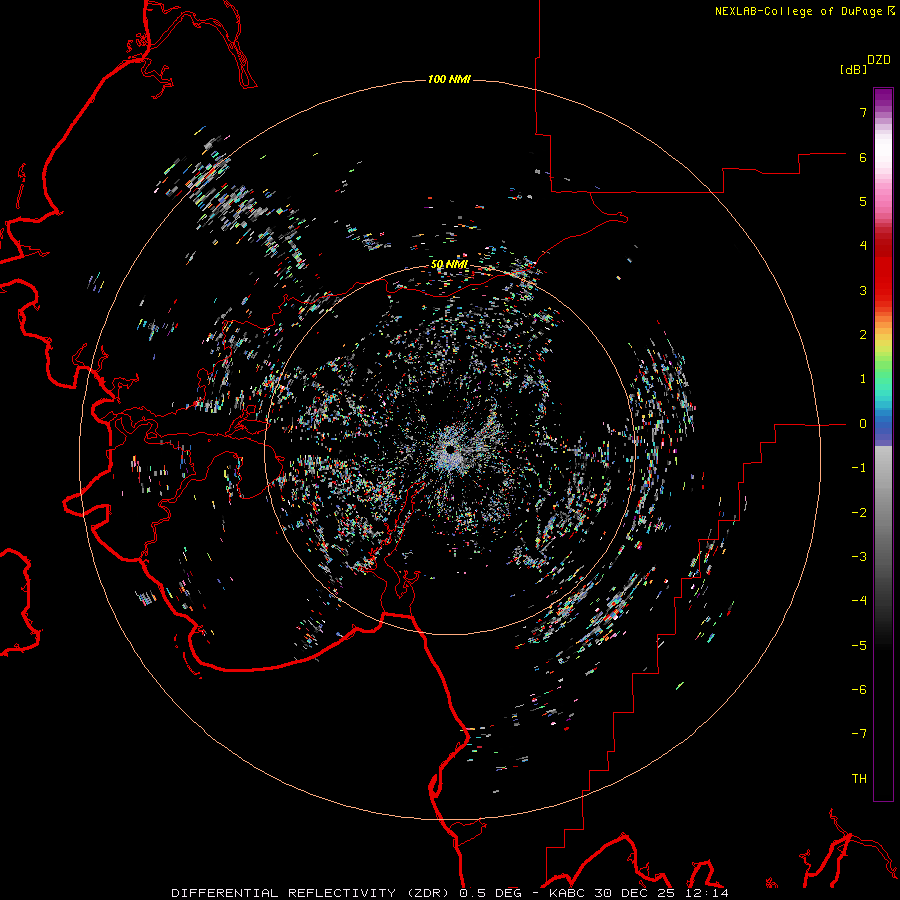Click the TH threshold label on scale

click(x=859, y=779)
